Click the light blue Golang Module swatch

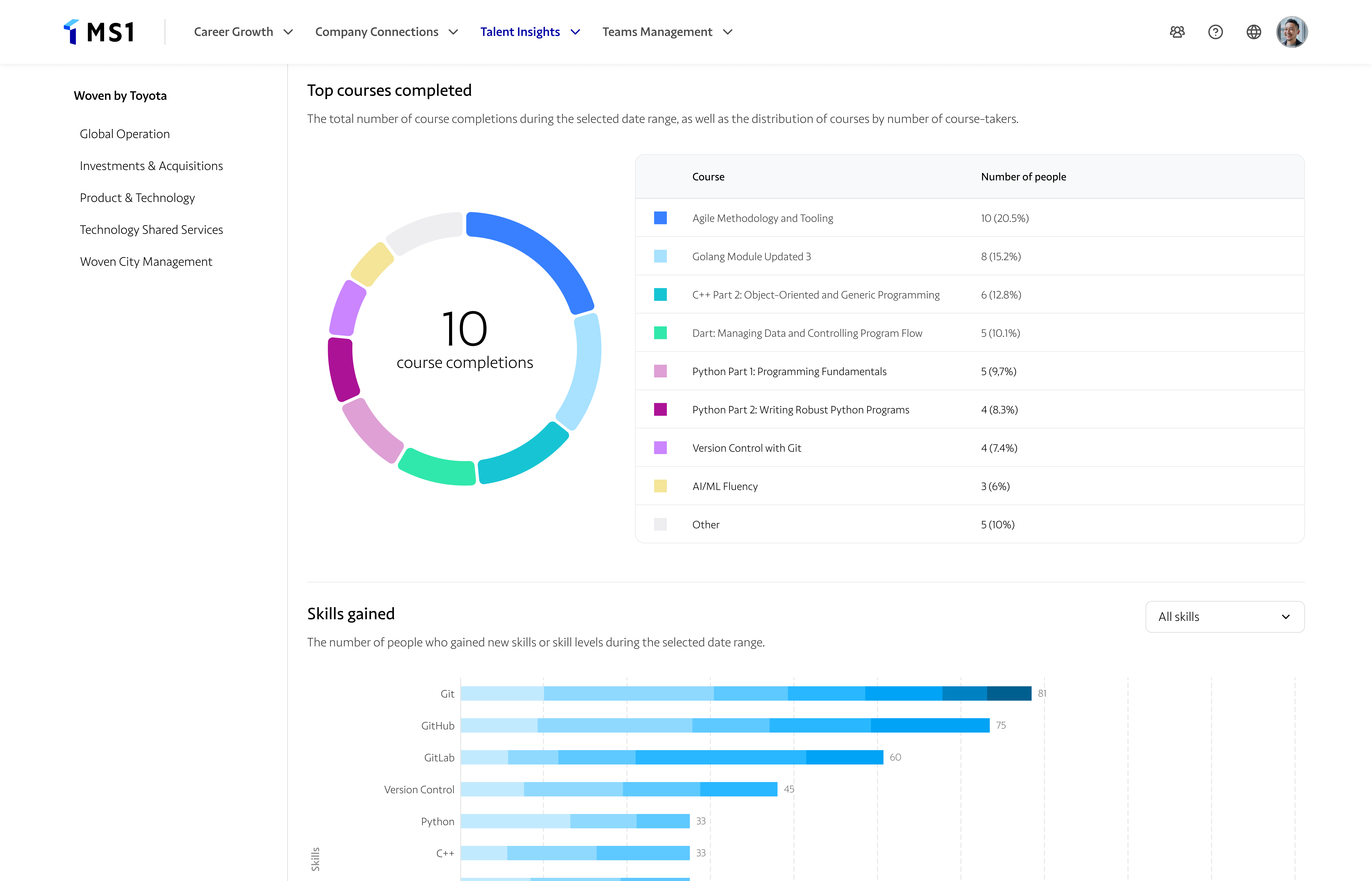[x=660, y=256]
